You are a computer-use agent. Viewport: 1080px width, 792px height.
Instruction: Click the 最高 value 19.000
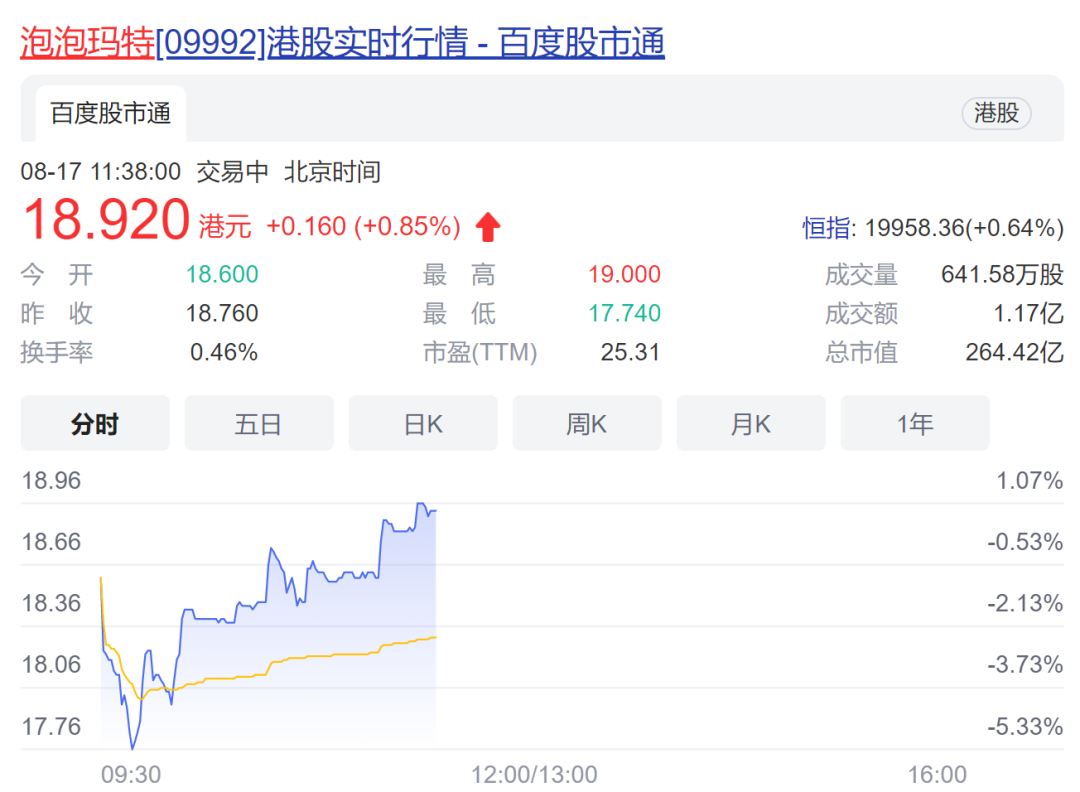click(x=624, y=275)
